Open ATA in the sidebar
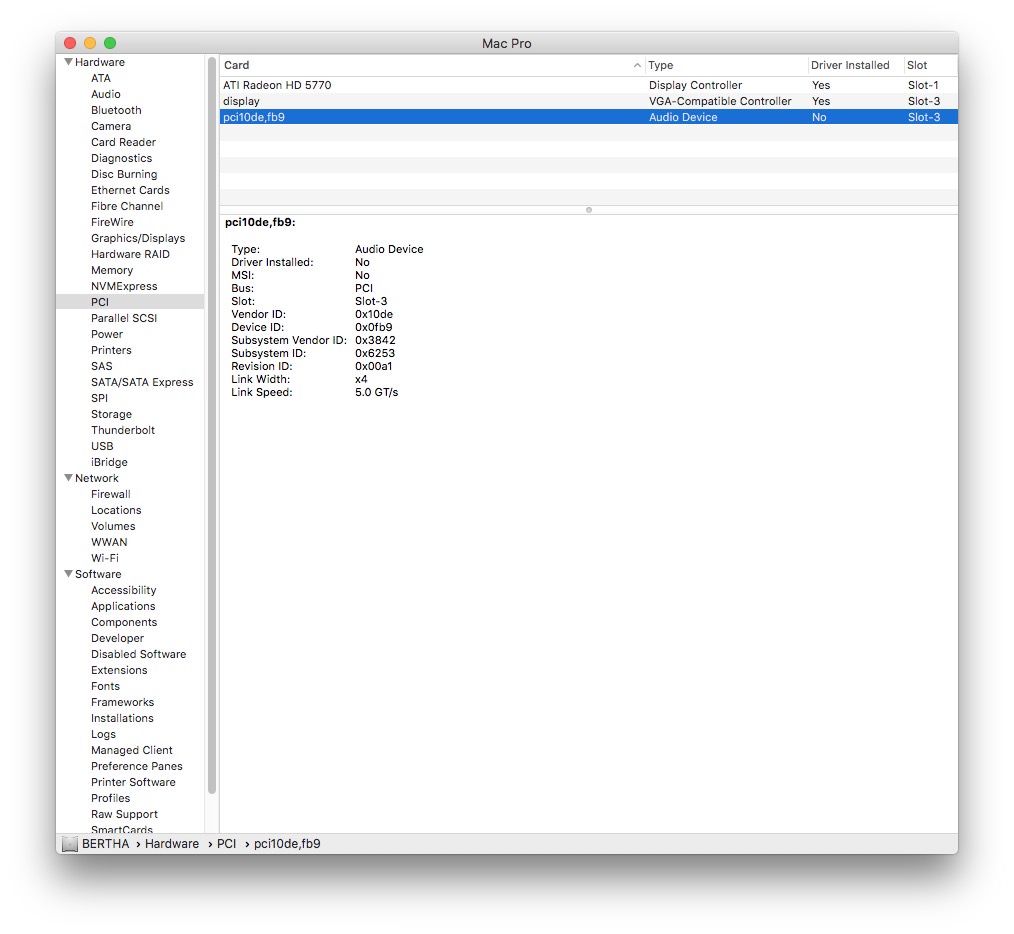The image size is (1014, 934). 101,78
